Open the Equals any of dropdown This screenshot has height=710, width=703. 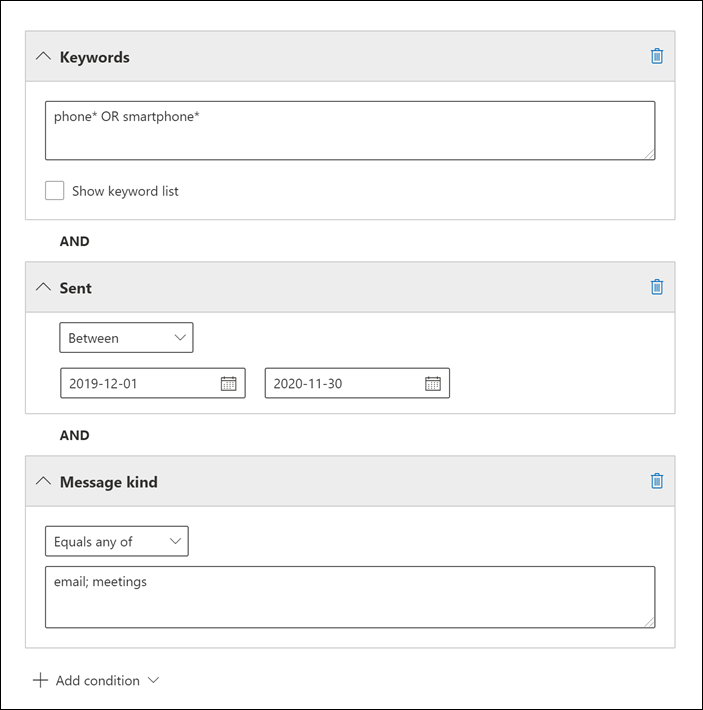pyautogui.click(x=116, y=541)
